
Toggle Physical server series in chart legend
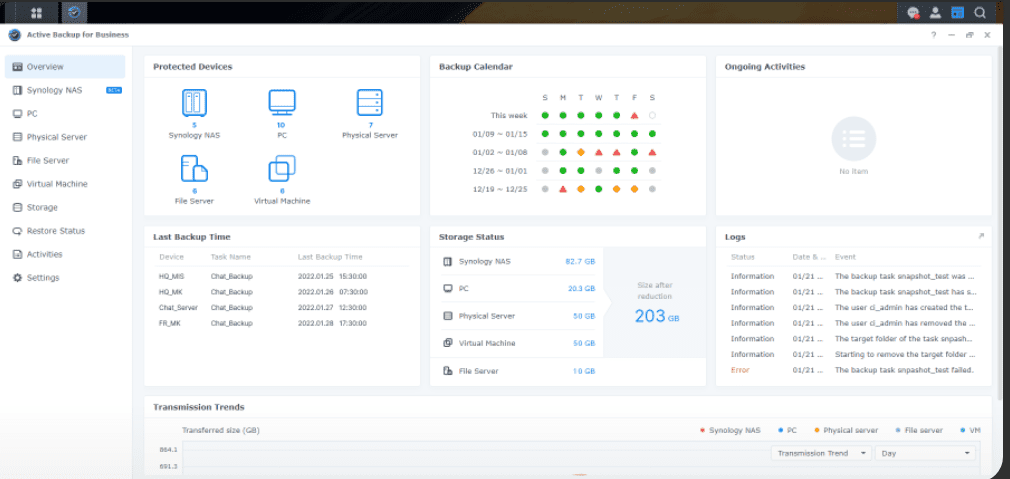(846, 430)
